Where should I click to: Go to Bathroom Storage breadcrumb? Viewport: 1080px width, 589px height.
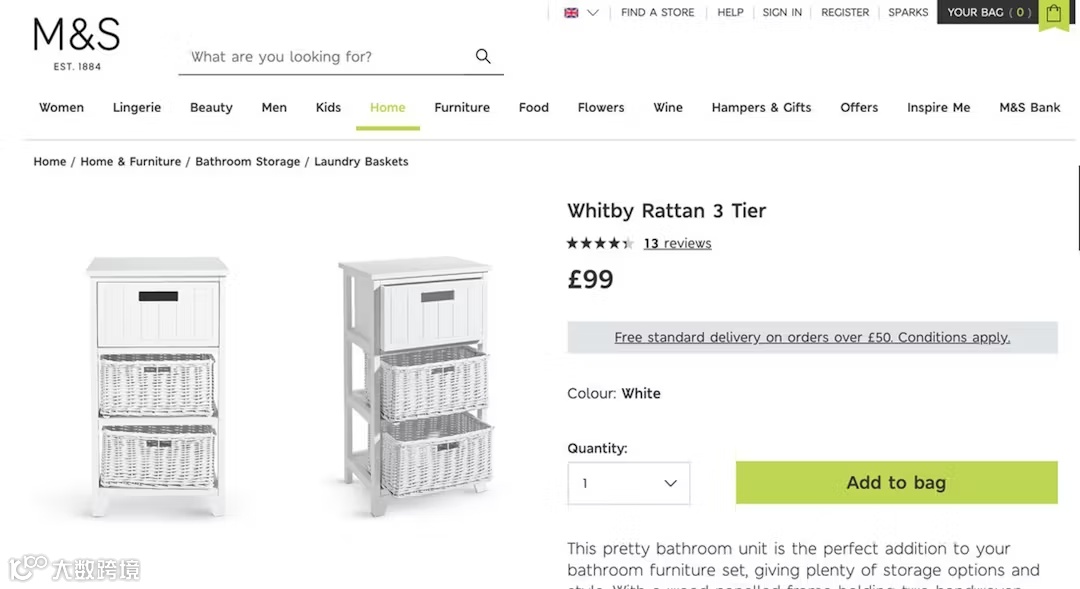point(247,161)
